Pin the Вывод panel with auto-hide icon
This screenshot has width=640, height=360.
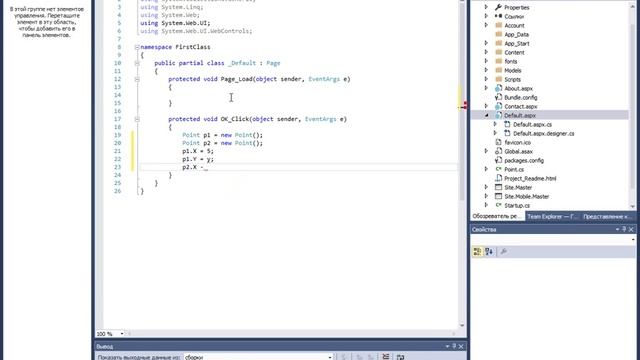tap(454, 346)
